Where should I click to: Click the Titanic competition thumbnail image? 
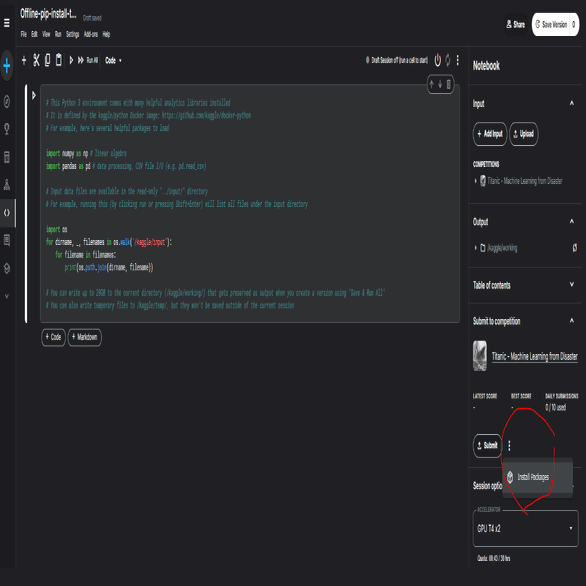(480, 356)
